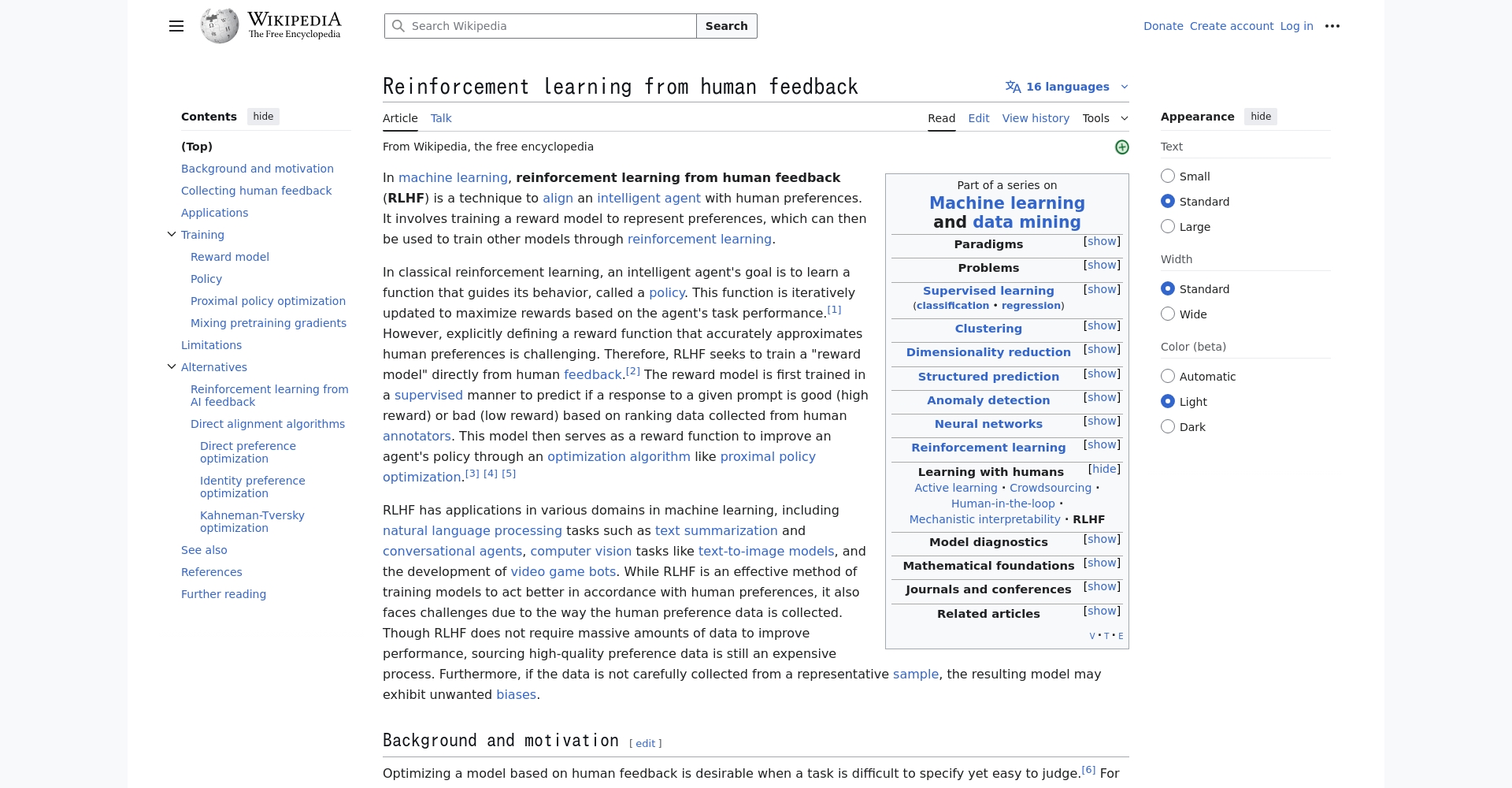
Task: Click the Search button
Action: (726, 26)
